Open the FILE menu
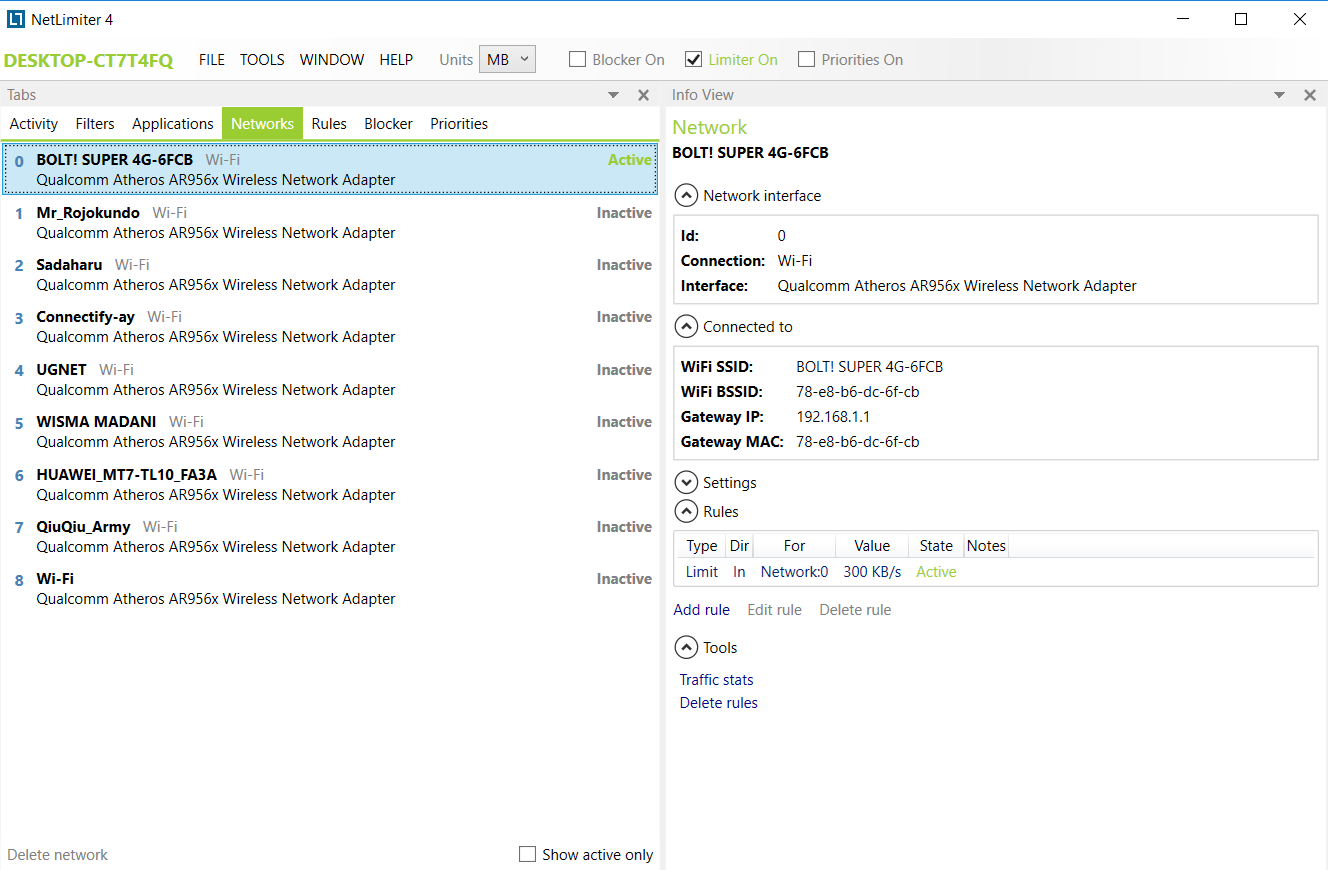This screenshot has width=1328, height=870. [212, 60]
